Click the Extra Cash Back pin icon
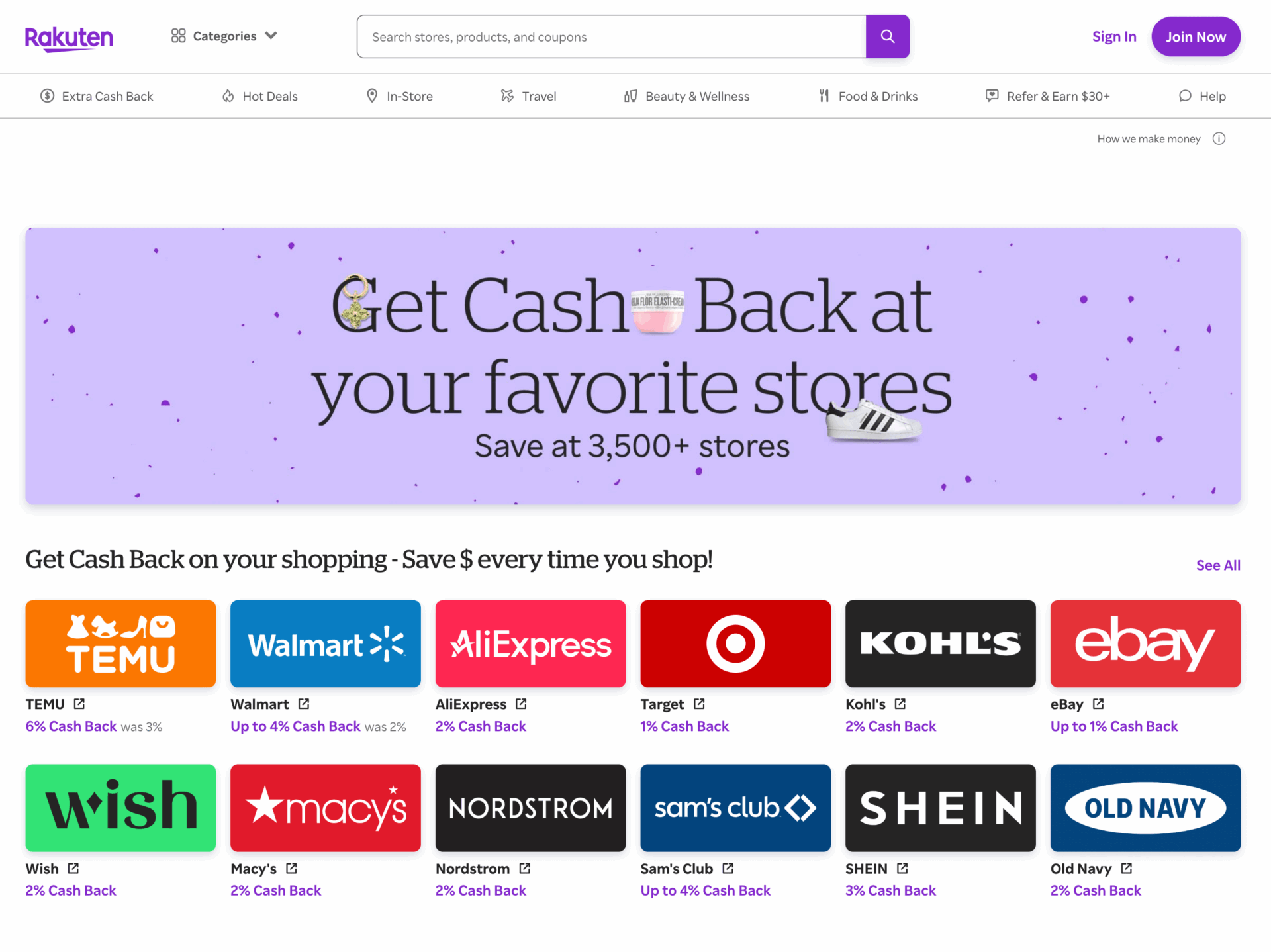Viewport: 1271px width, 952px height. pyautogui.click(x=46, y=96)
